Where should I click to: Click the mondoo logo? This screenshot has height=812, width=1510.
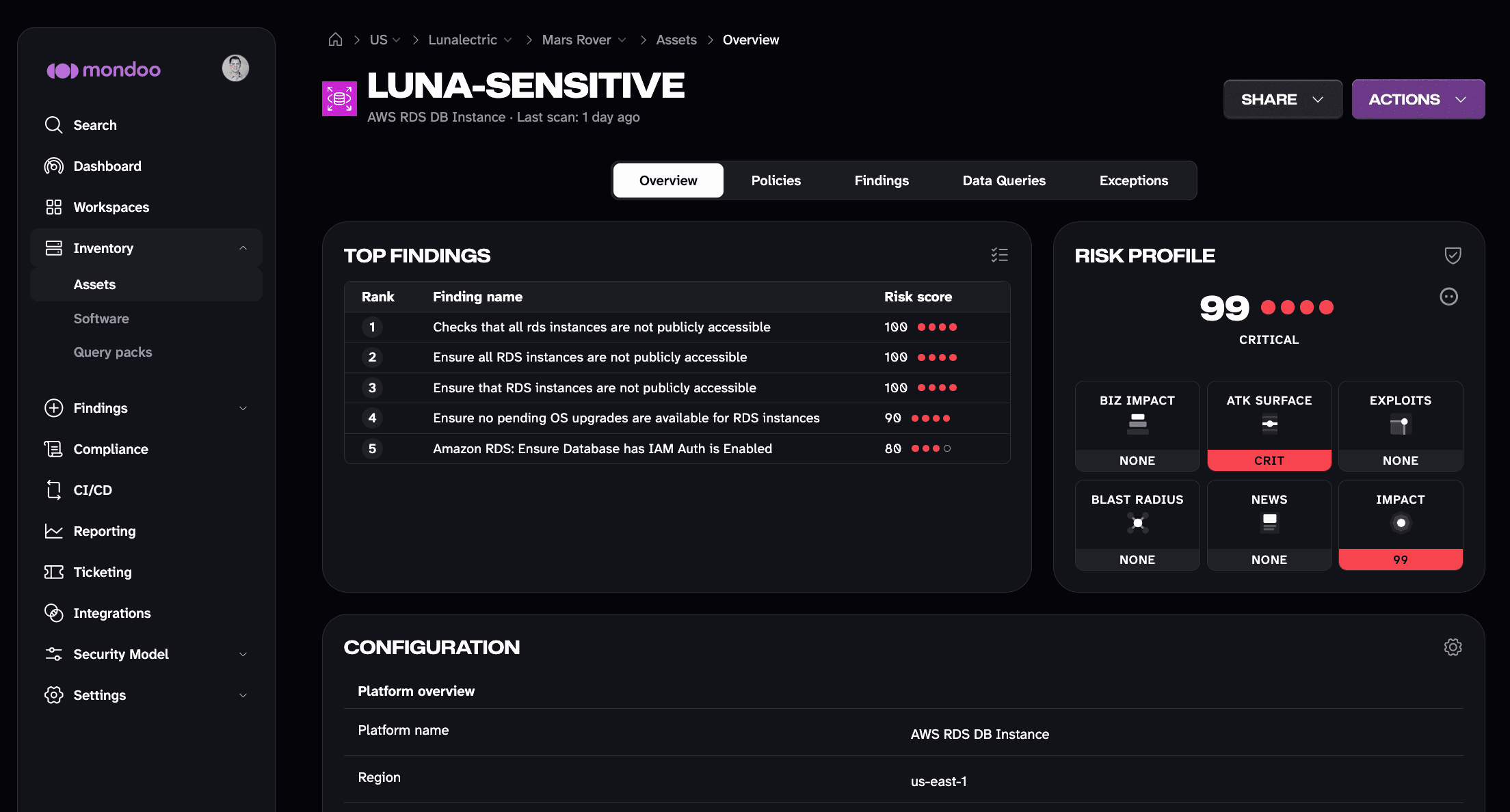(103, 70)
